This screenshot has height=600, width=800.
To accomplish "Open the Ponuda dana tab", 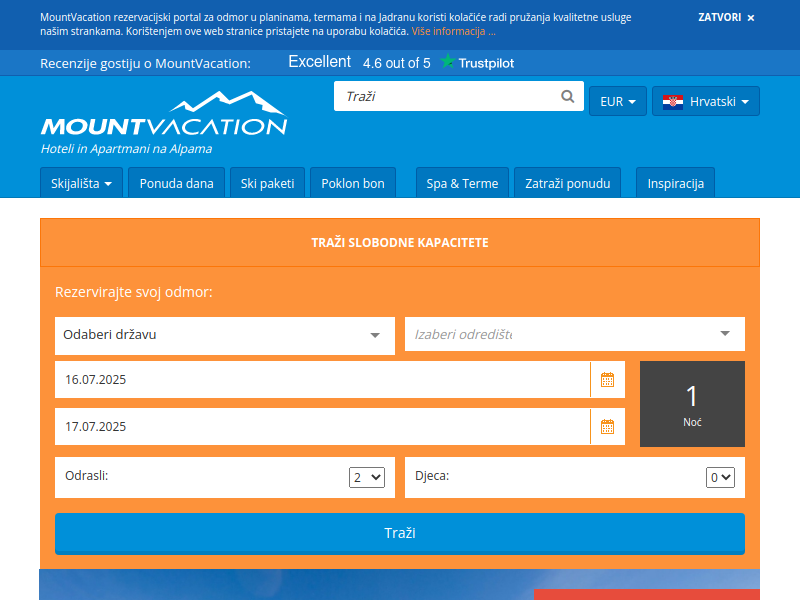I will coord(177,183).
